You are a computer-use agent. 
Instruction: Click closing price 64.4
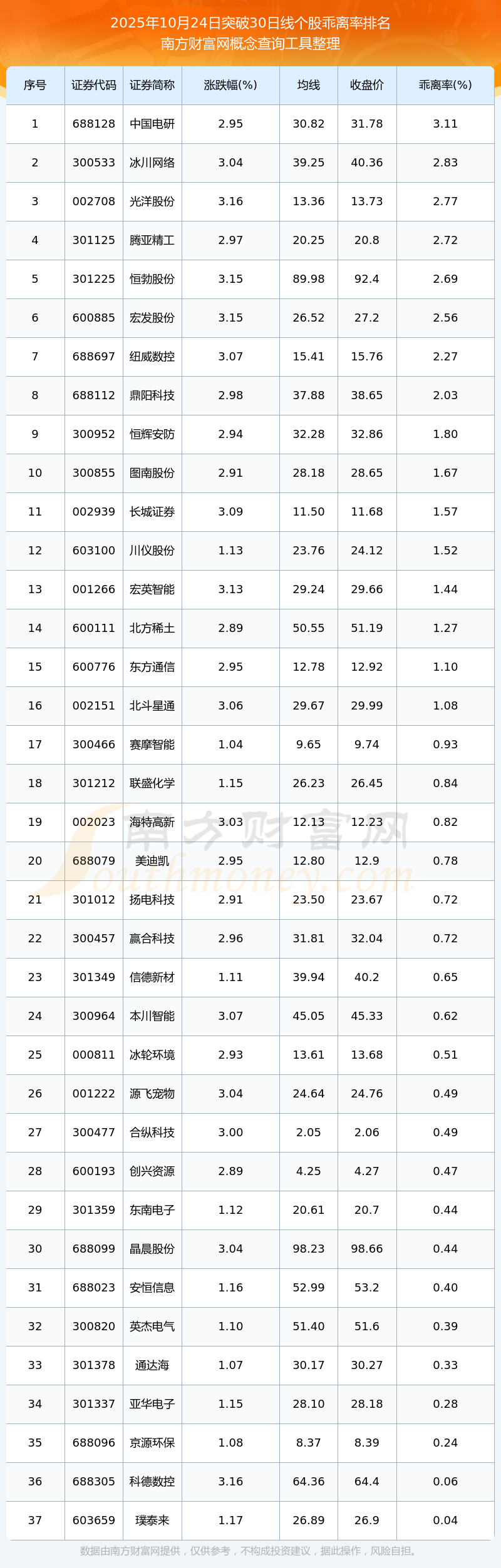pos(367,1482)
